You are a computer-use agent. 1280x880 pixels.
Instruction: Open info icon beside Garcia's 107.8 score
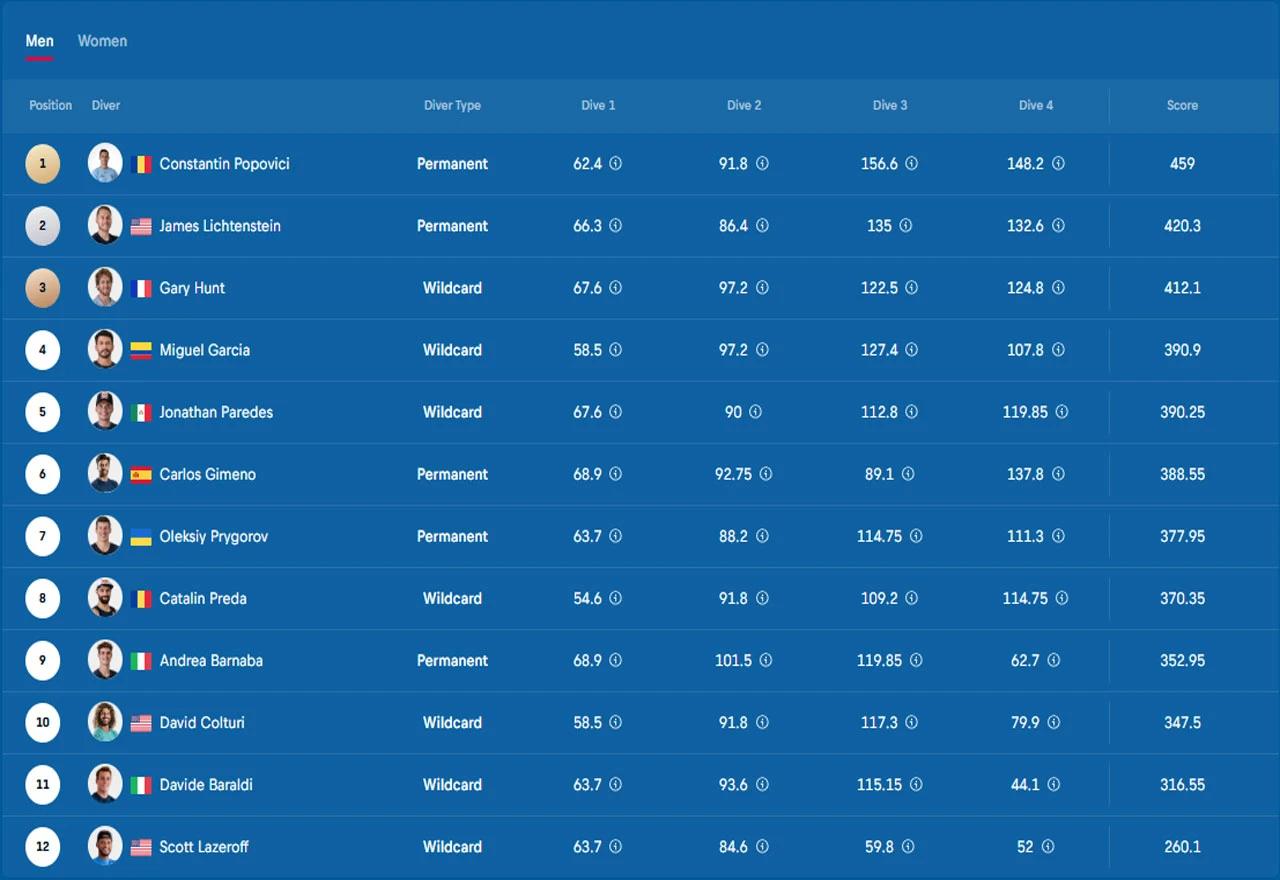[x=1058, y=350]
